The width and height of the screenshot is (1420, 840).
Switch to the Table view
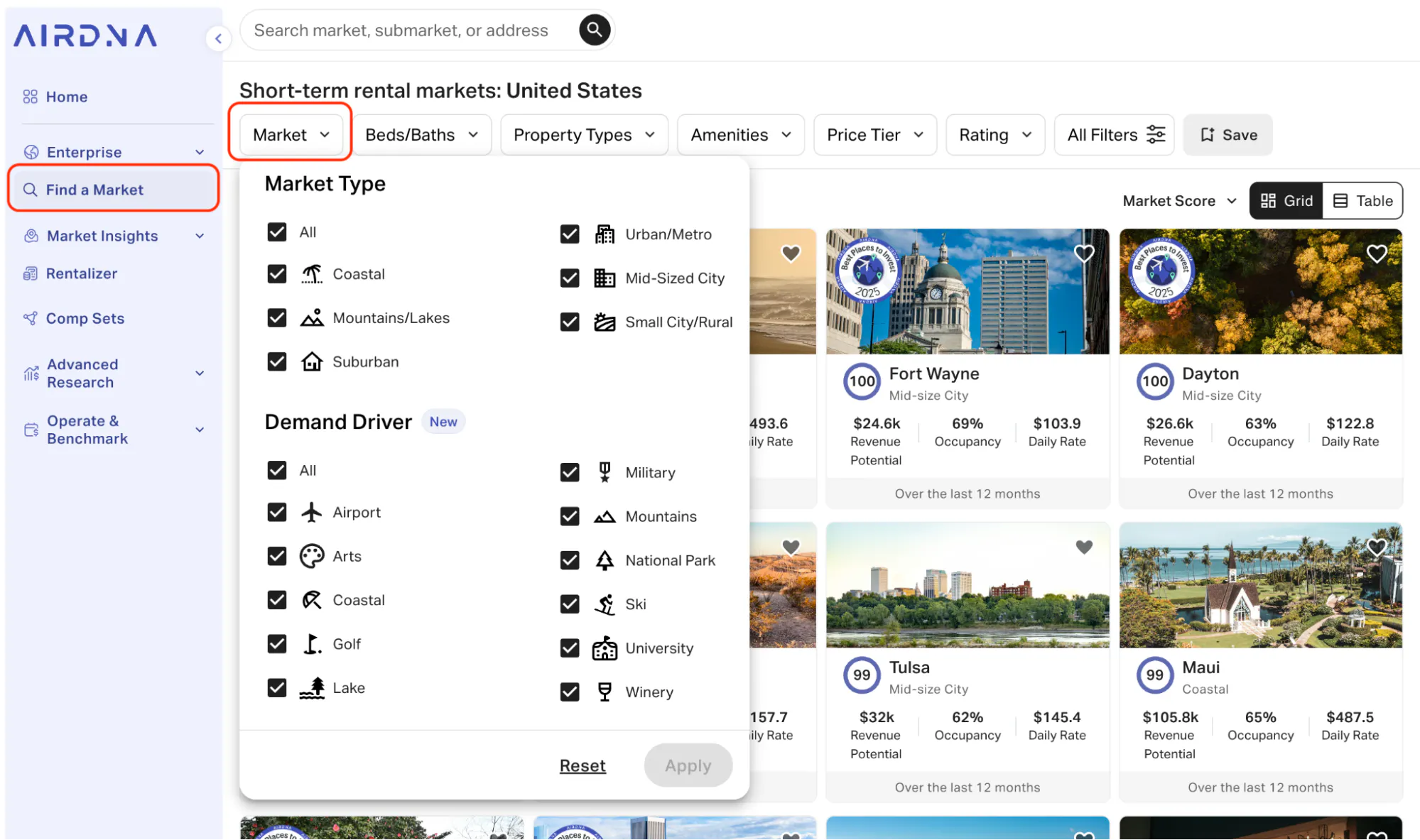[1362, 201]
